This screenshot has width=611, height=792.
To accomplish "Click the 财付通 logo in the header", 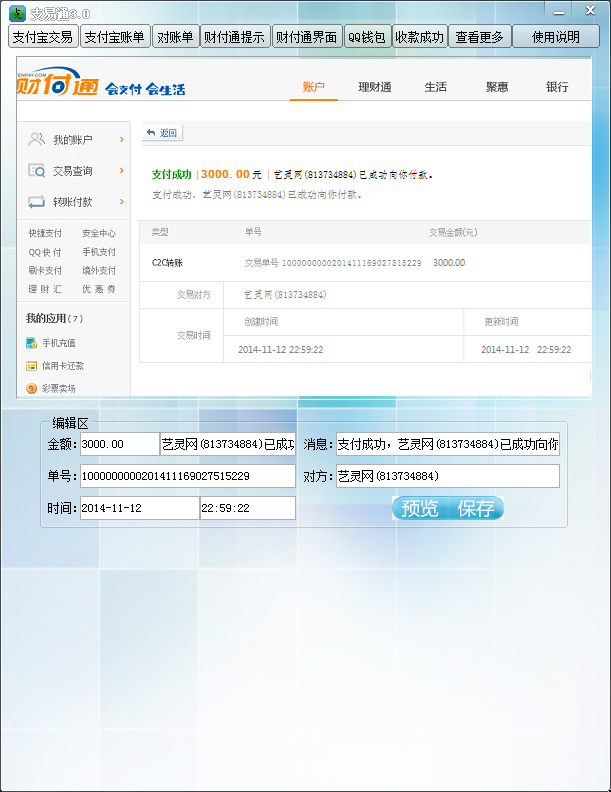I will coord(58,85).
